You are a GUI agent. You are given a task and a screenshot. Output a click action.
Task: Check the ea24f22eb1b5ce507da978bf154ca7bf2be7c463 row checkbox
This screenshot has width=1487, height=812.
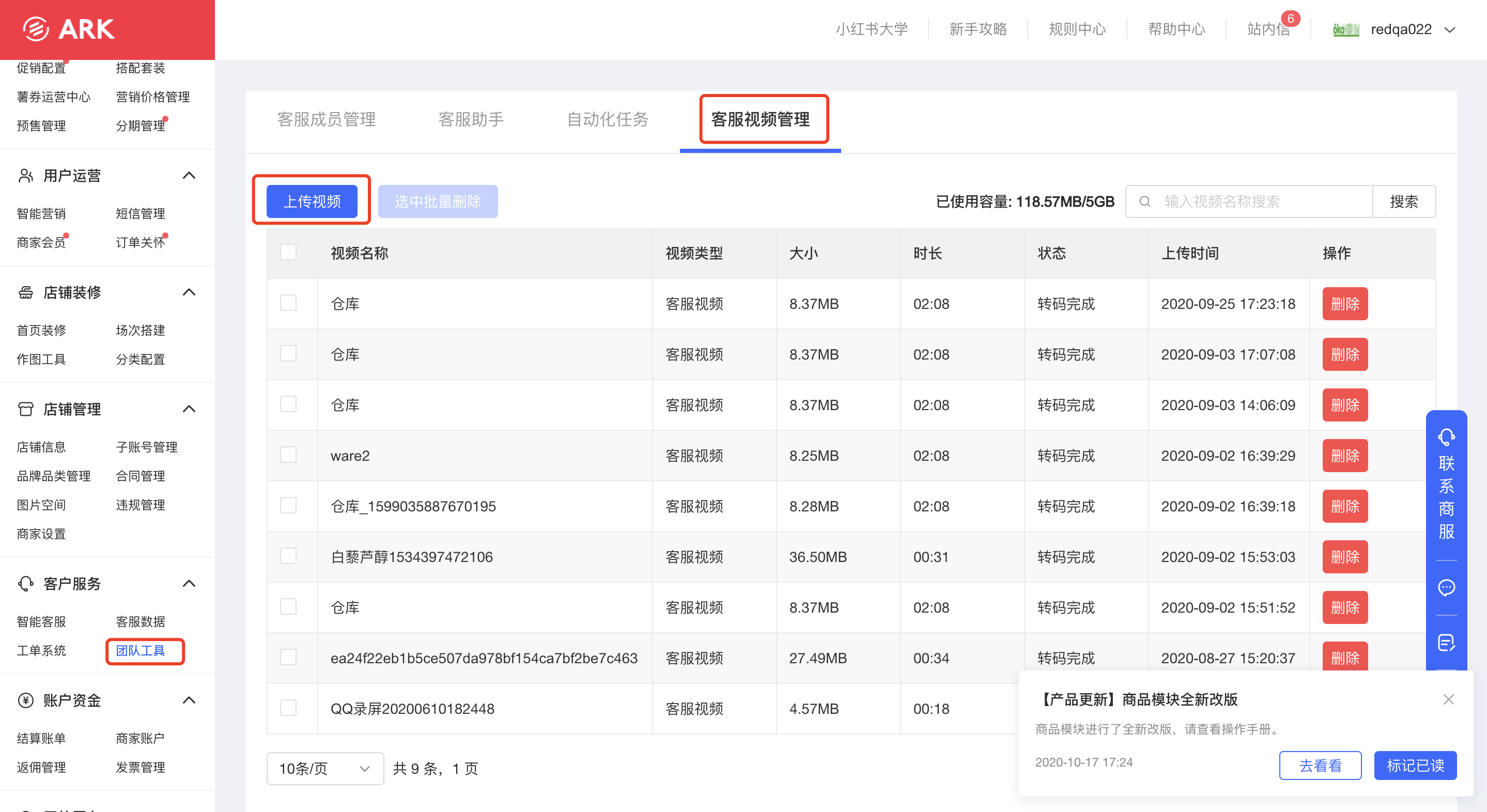coord(288,658)
